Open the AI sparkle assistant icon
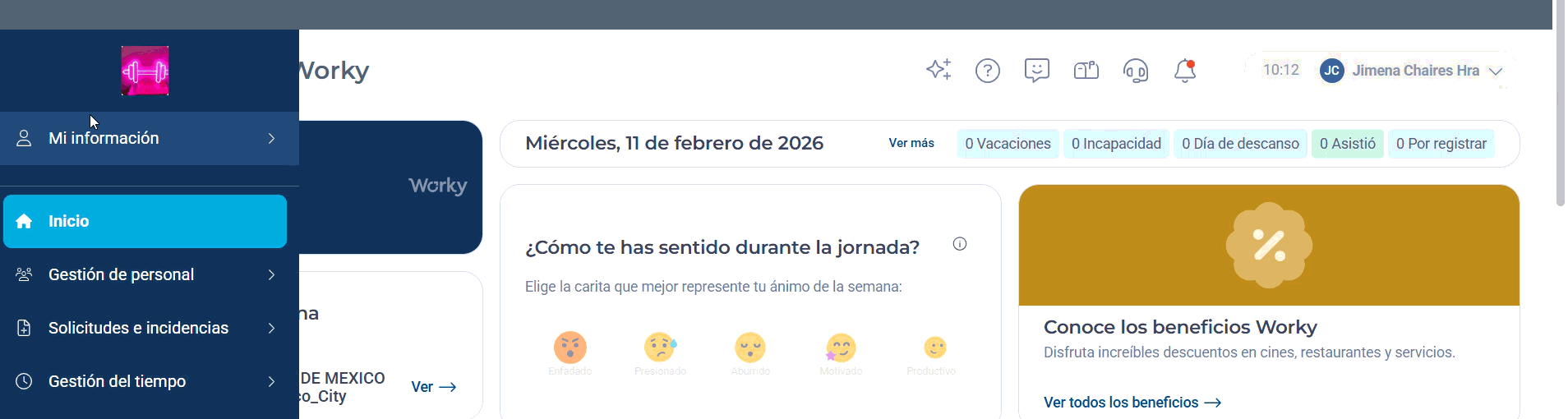Viewport: 1568px width, 419px height. [x=938, y=70]
